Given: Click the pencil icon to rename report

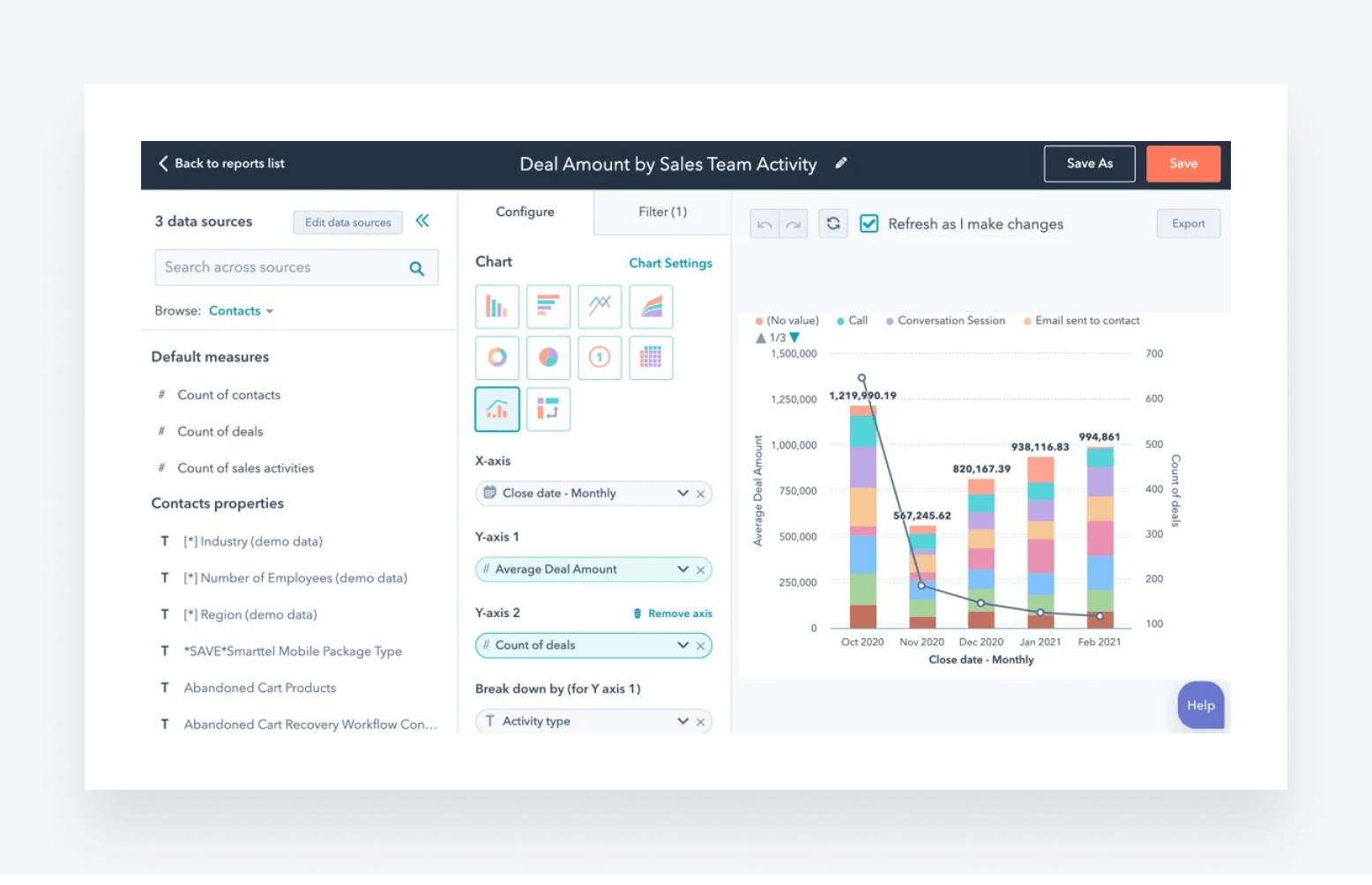Looking at the screenshot, I should [841, 163].
